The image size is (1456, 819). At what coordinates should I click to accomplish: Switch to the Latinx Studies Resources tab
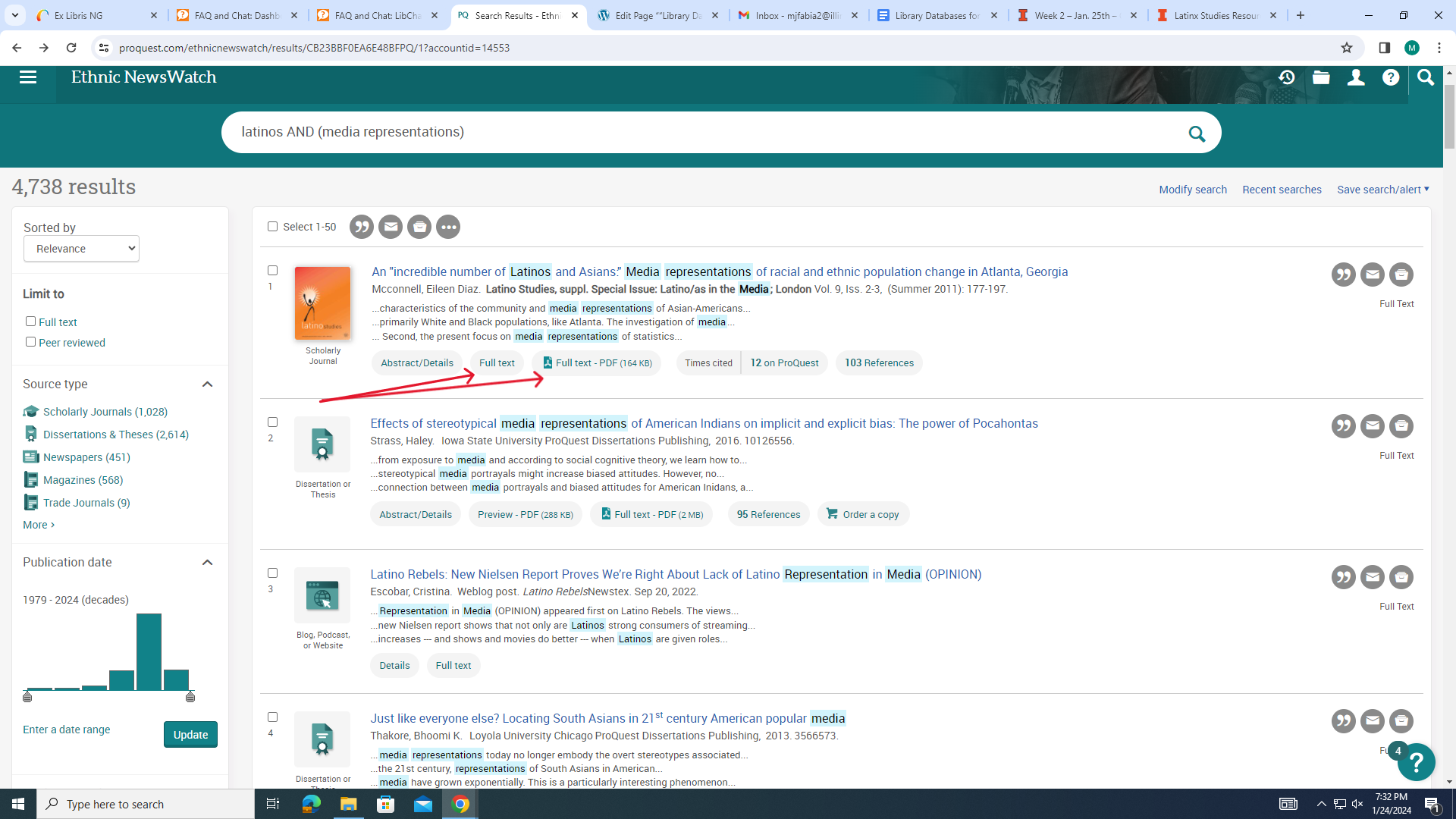[1215, 15]
